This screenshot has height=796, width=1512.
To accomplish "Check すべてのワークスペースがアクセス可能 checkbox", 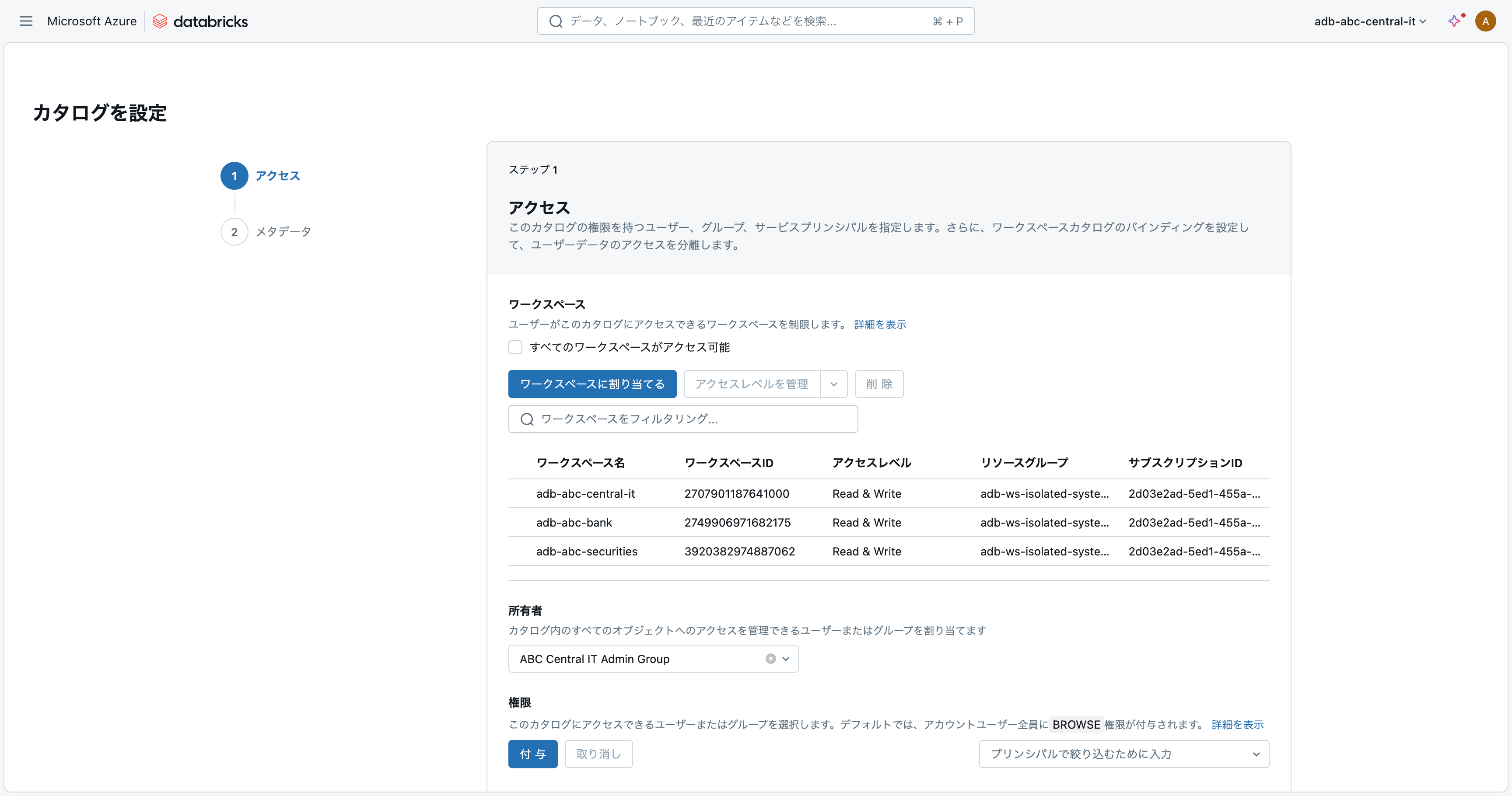I will point(515,347).
